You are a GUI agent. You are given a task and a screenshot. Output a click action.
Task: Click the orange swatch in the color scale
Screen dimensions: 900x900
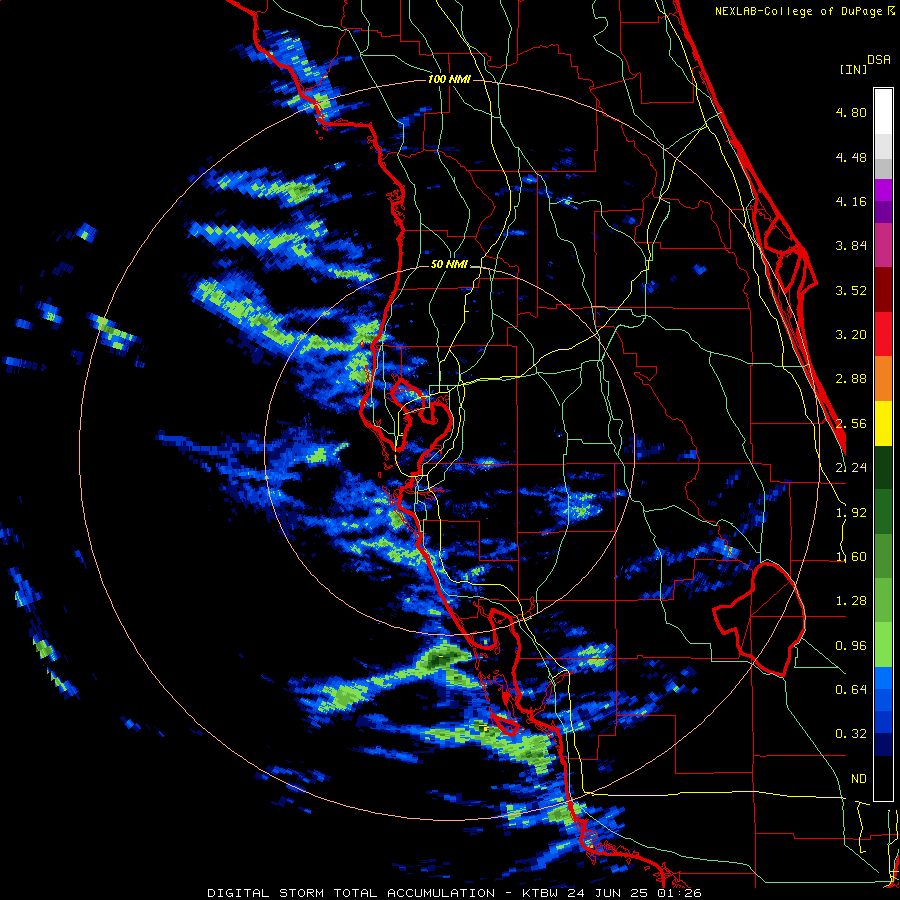tap(883, 379)
